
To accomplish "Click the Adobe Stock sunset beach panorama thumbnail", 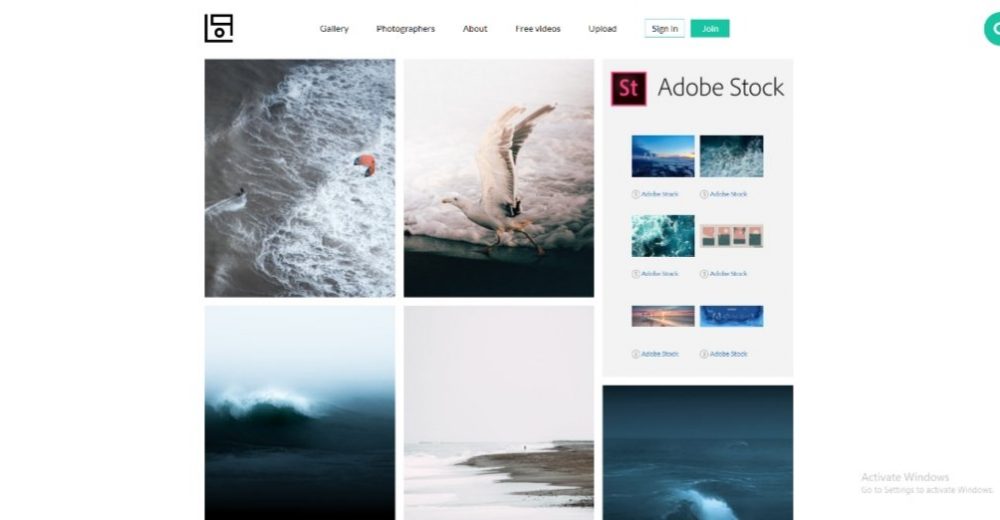I will coord(663,316).
